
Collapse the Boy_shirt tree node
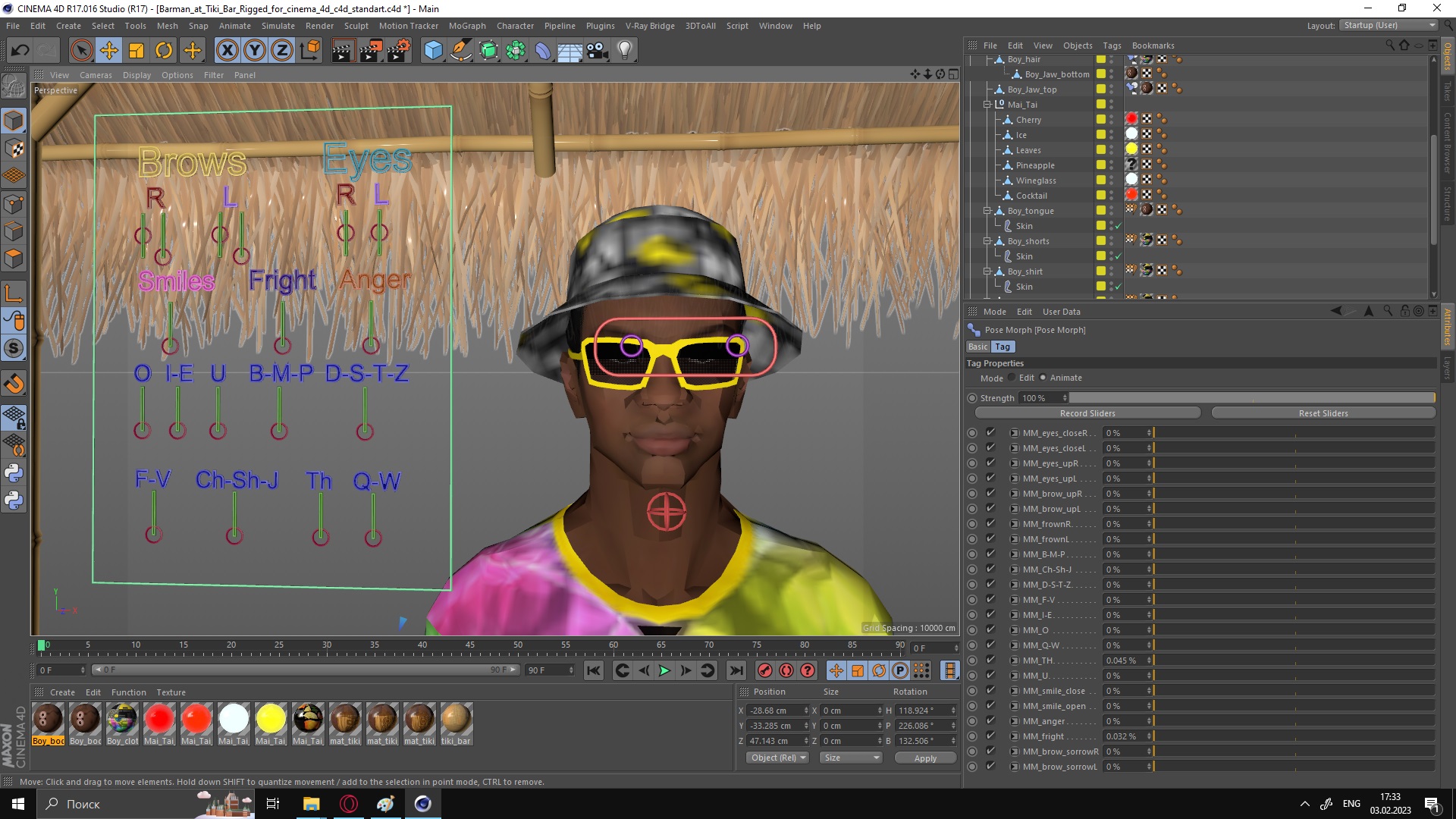[x=987, y=271]
